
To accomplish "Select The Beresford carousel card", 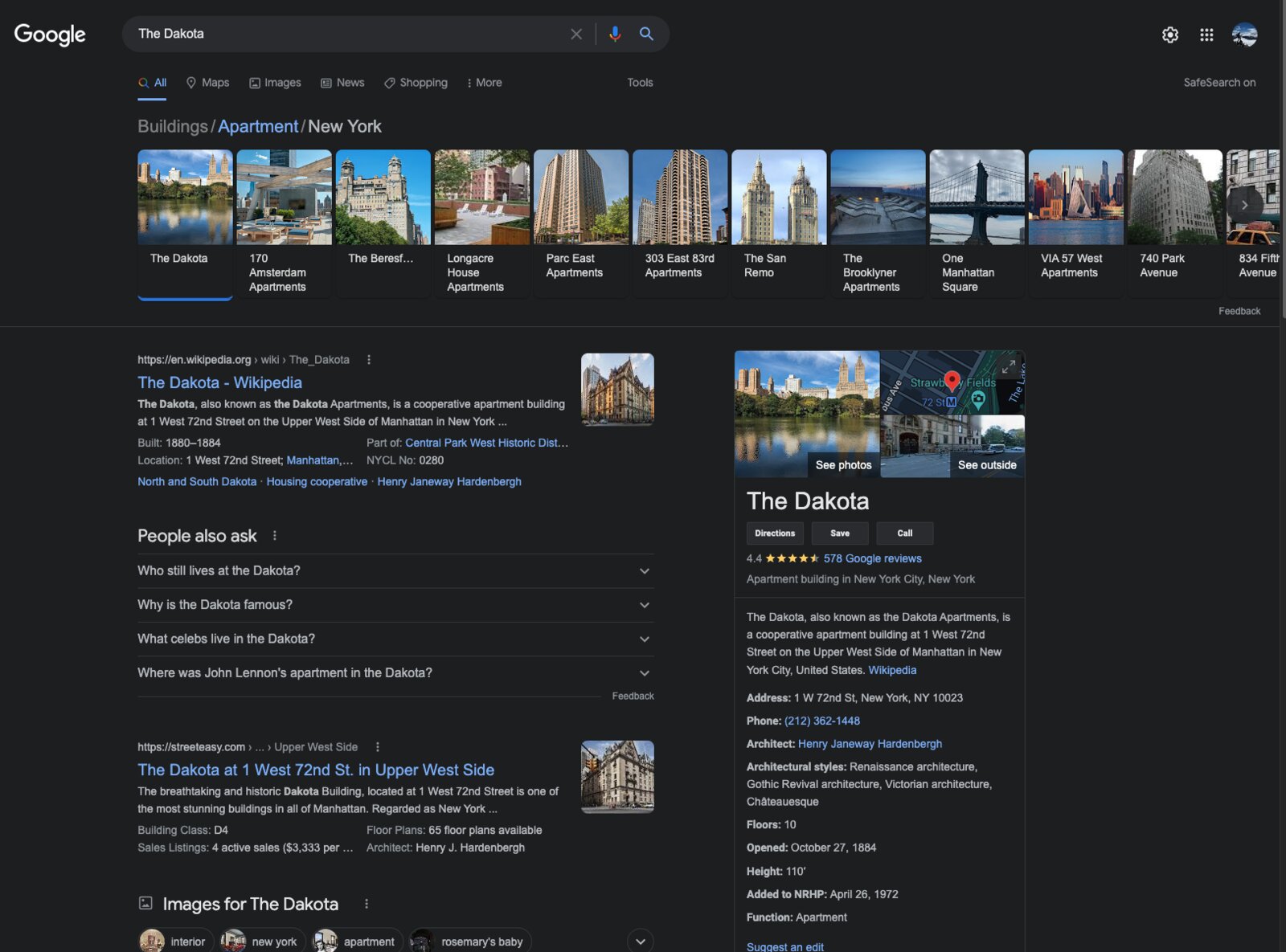I will 383,224.
